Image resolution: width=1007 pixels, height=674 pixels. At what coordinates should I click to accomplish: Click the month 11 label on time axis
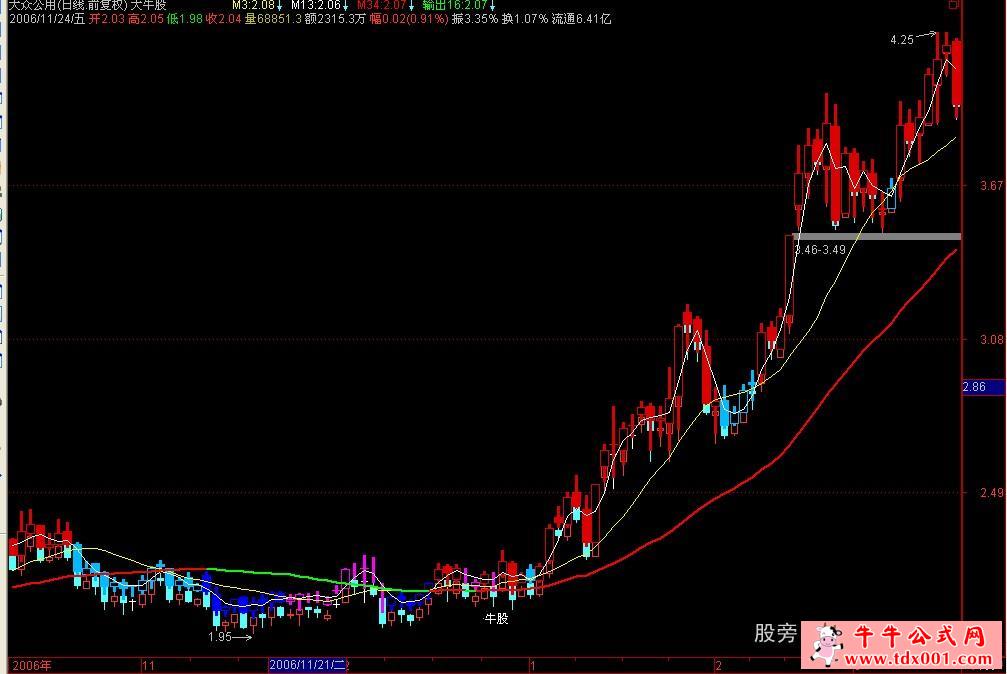pyautogui.click(x=148, y=665)
